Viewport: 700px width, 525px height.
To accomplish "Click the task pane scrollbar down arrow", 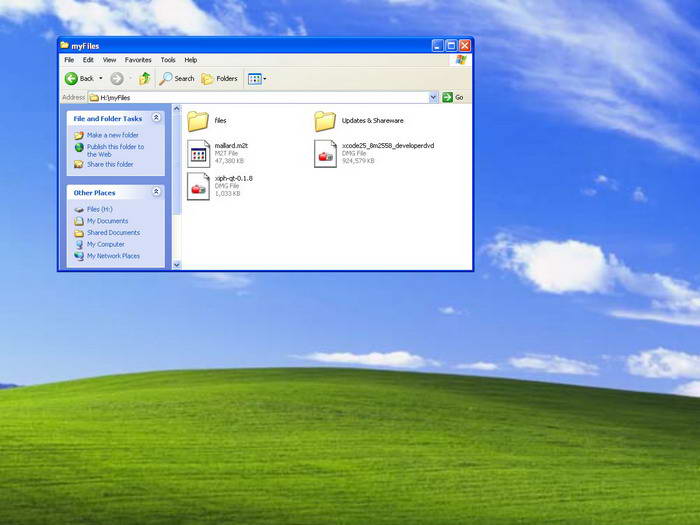I will tap(177, 265).
